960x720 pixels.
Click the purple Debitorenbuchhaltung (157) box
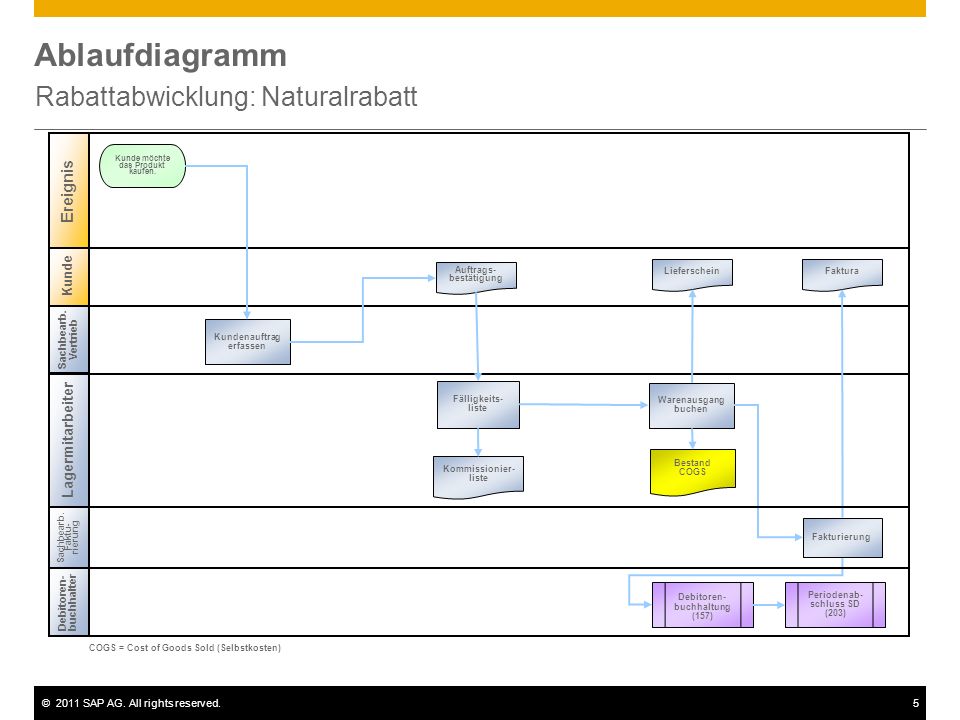(x=703, y=605)
